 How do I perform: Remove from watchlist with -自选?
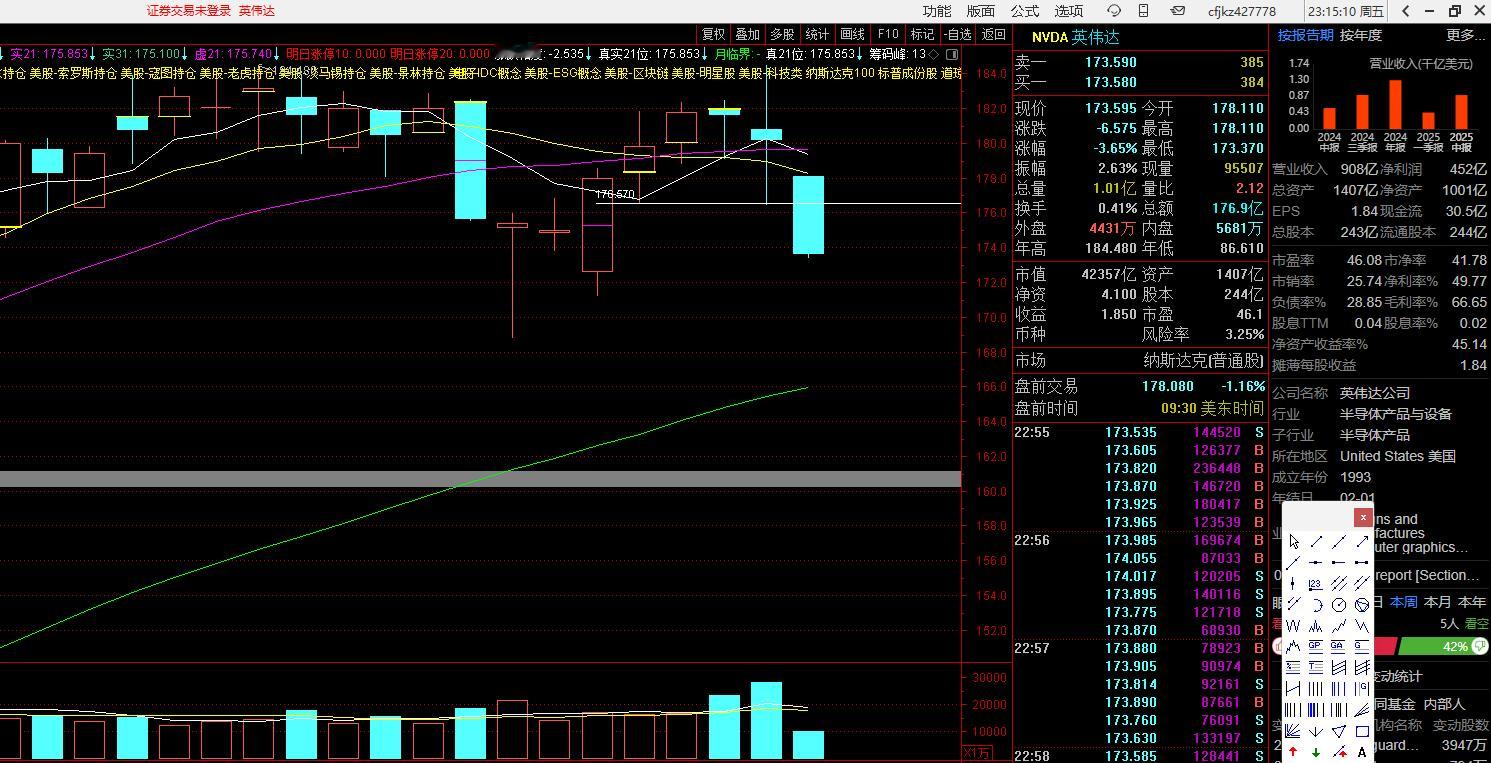pos(958,34)
